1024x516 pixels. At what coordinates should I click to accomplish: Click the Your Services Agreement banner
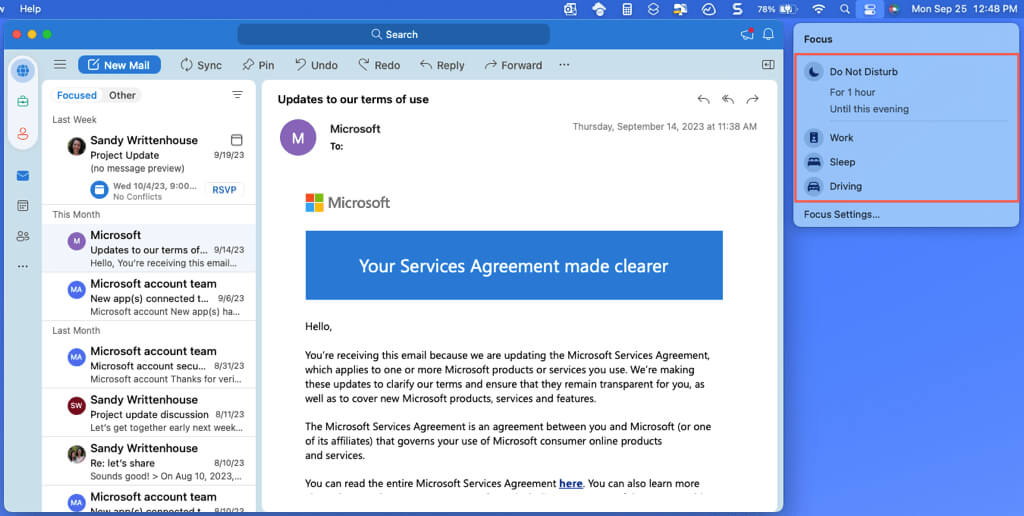pyautogui.click(x=514, y=265)
